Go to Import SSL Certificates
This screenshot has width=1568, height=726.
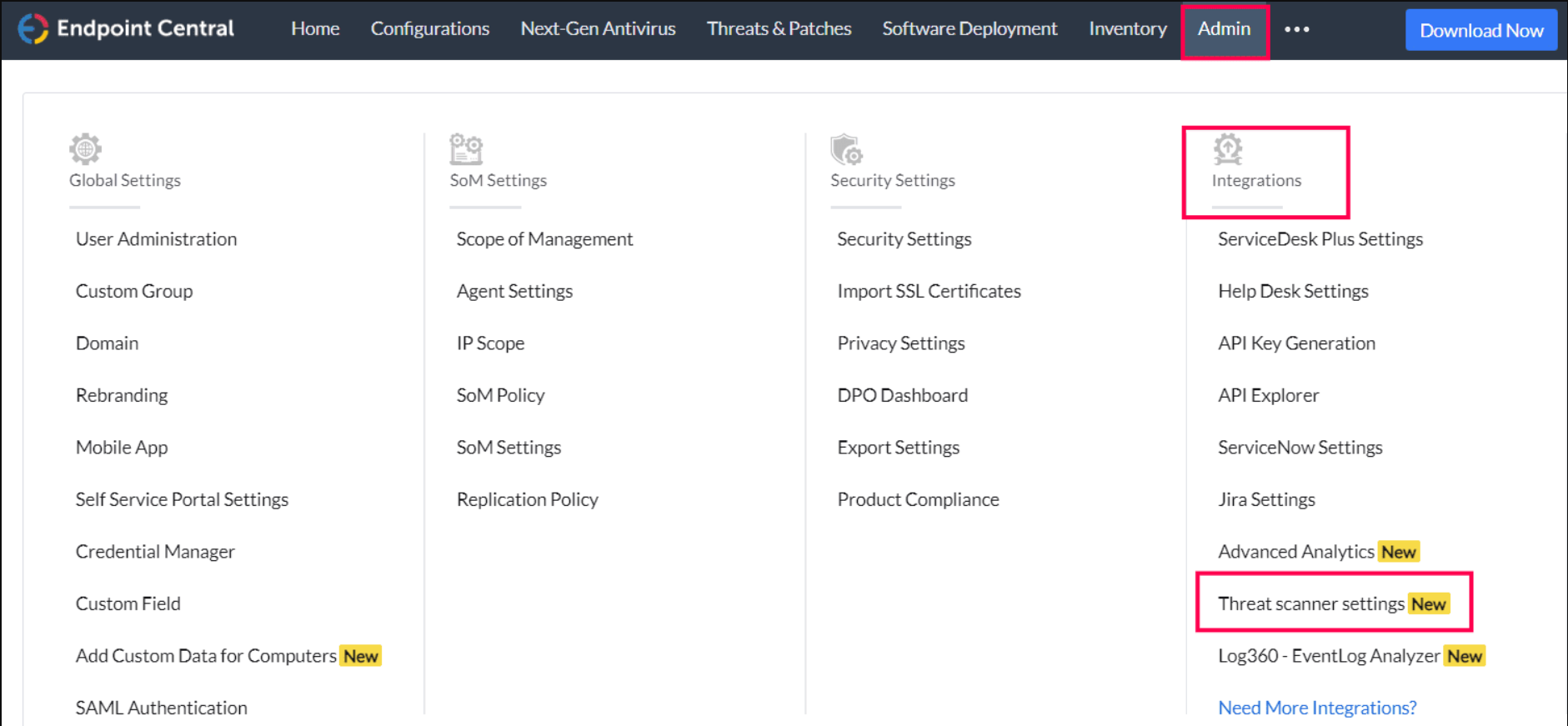[929, 291]
